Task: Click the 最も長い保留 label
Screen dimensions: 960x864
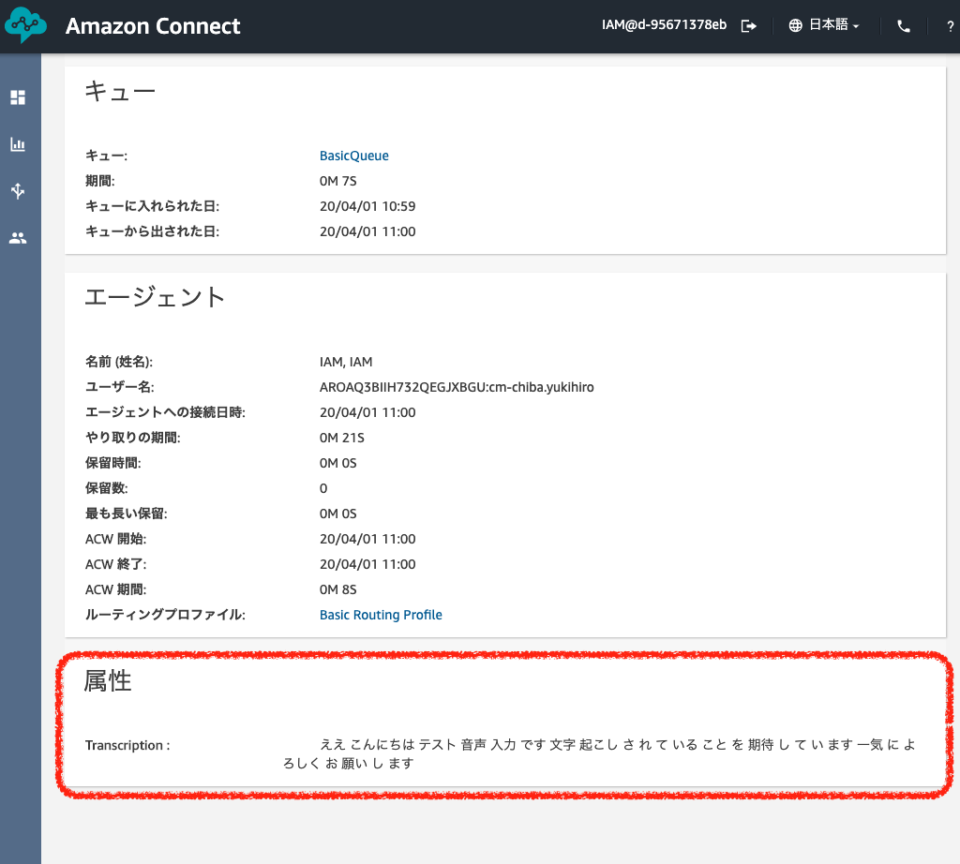Action: [126, 514]
